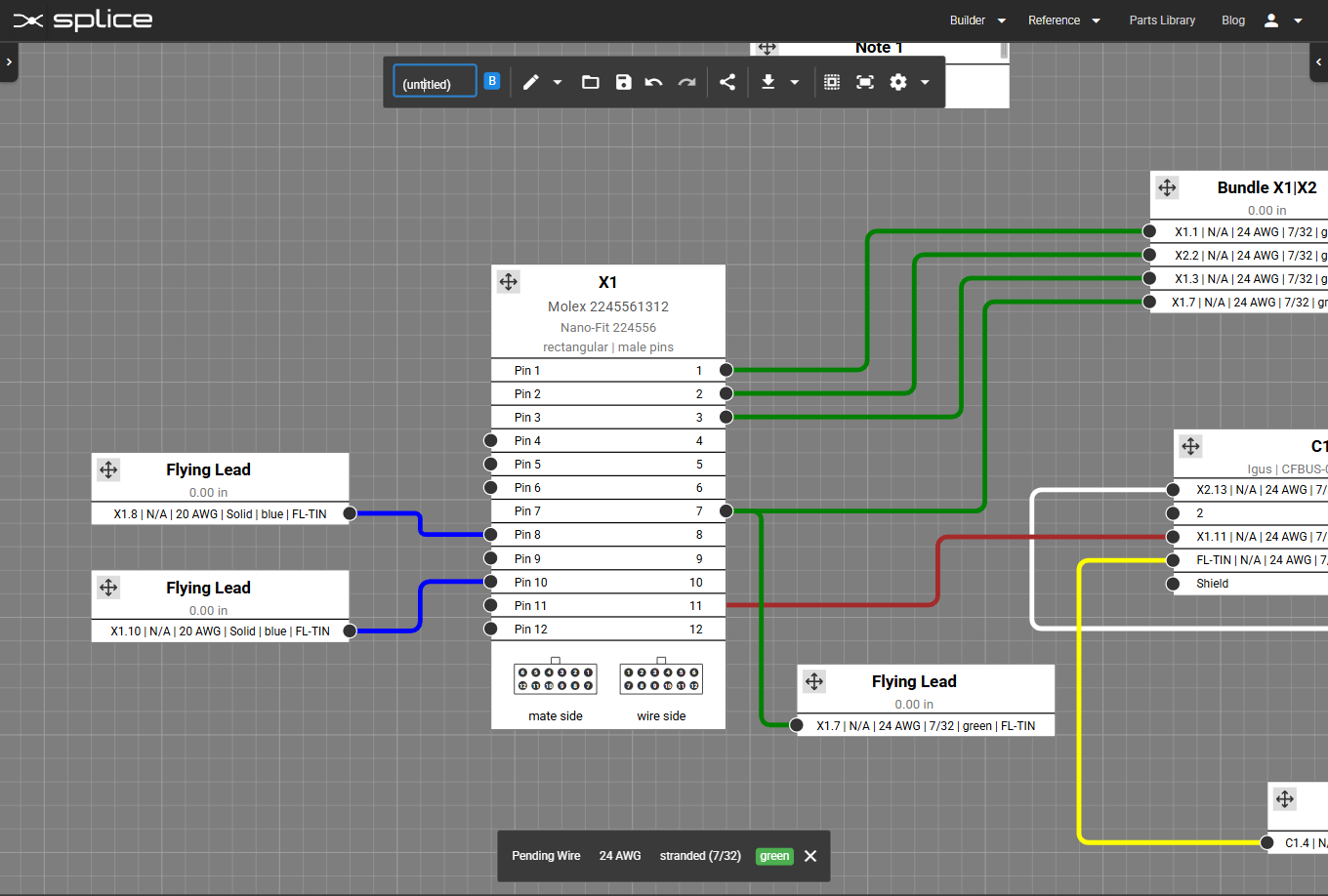Click the X1 connector move handle
1328x896 pixels.
509,282
